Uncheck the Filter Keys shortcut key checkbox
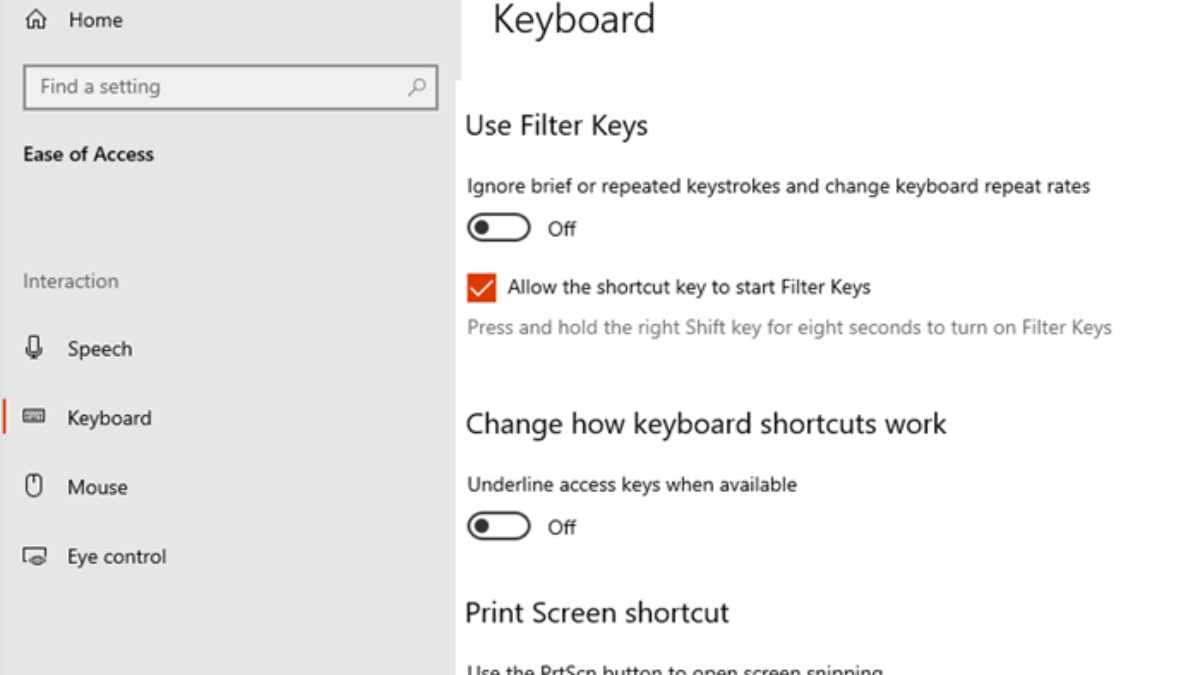The image size is (1200, 675). (x=481, y=288)
